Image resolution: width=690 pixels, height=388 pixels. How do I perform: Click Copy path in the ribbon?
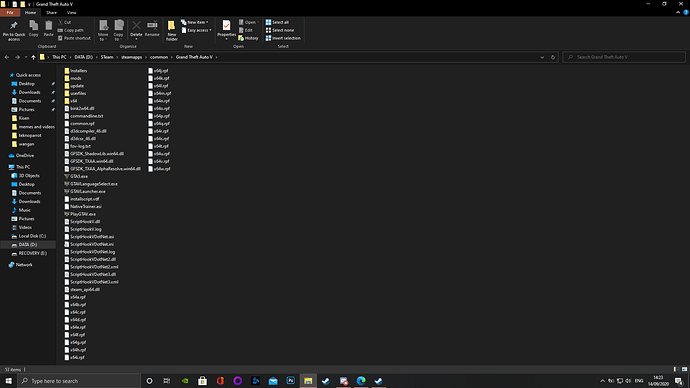coord(70,30)
